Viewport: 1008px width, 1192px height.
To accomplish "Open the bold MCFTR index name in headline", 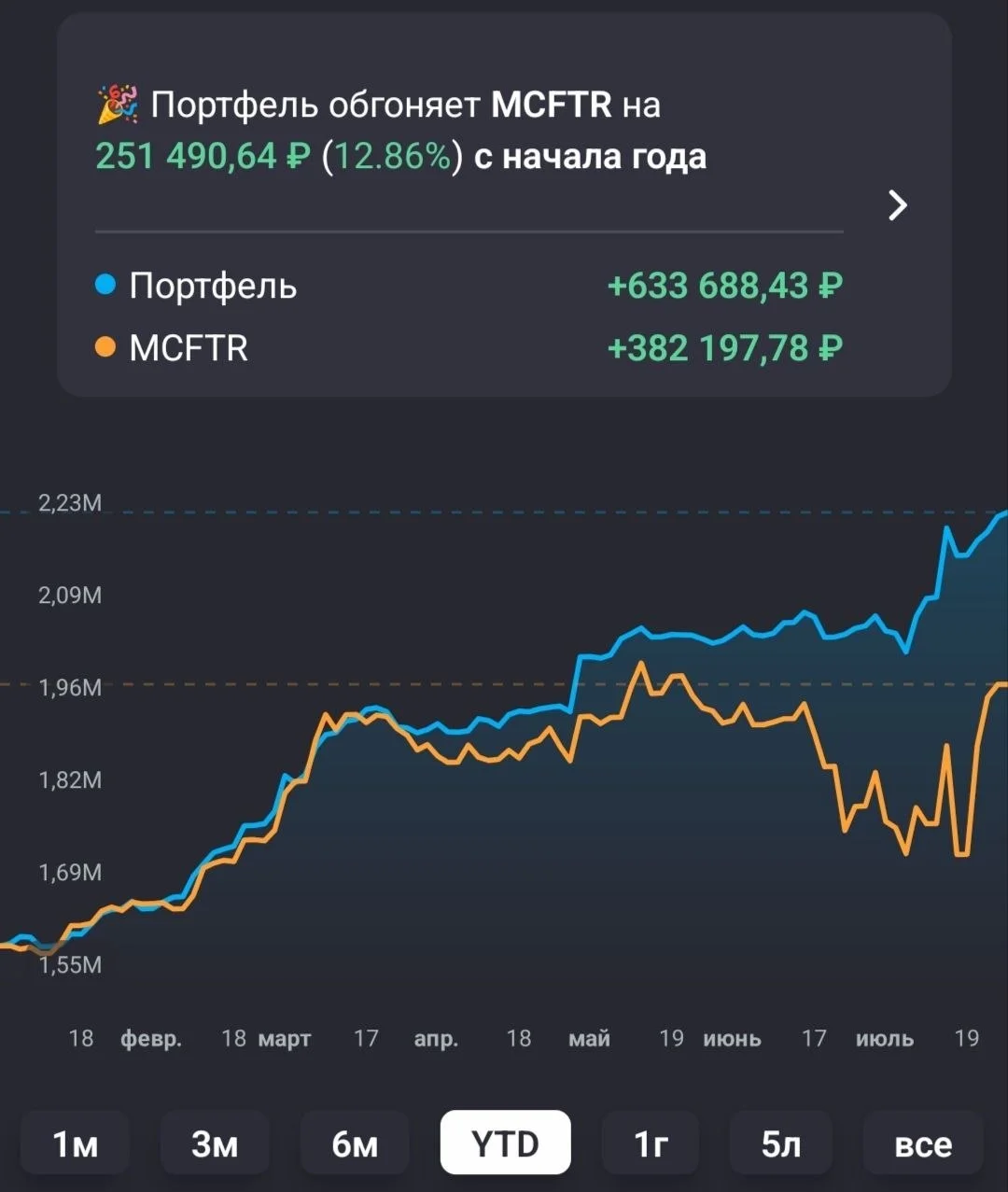I will (551, 105).
